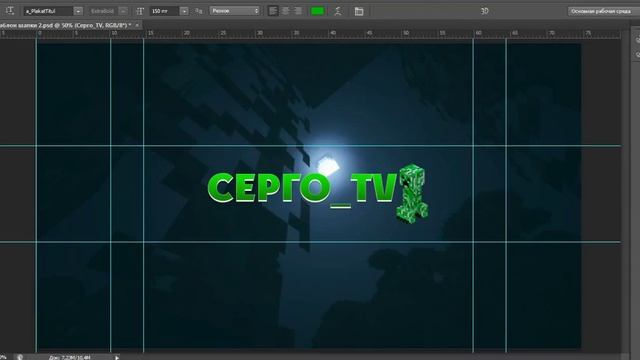Click the 3D text button
Viewport: 640px width, 360px height.
484,11
